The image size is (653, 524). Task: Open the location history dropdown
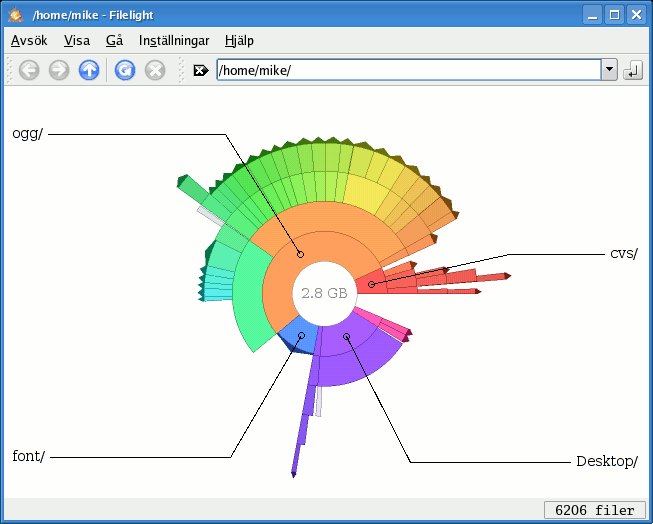coord(609,70)
